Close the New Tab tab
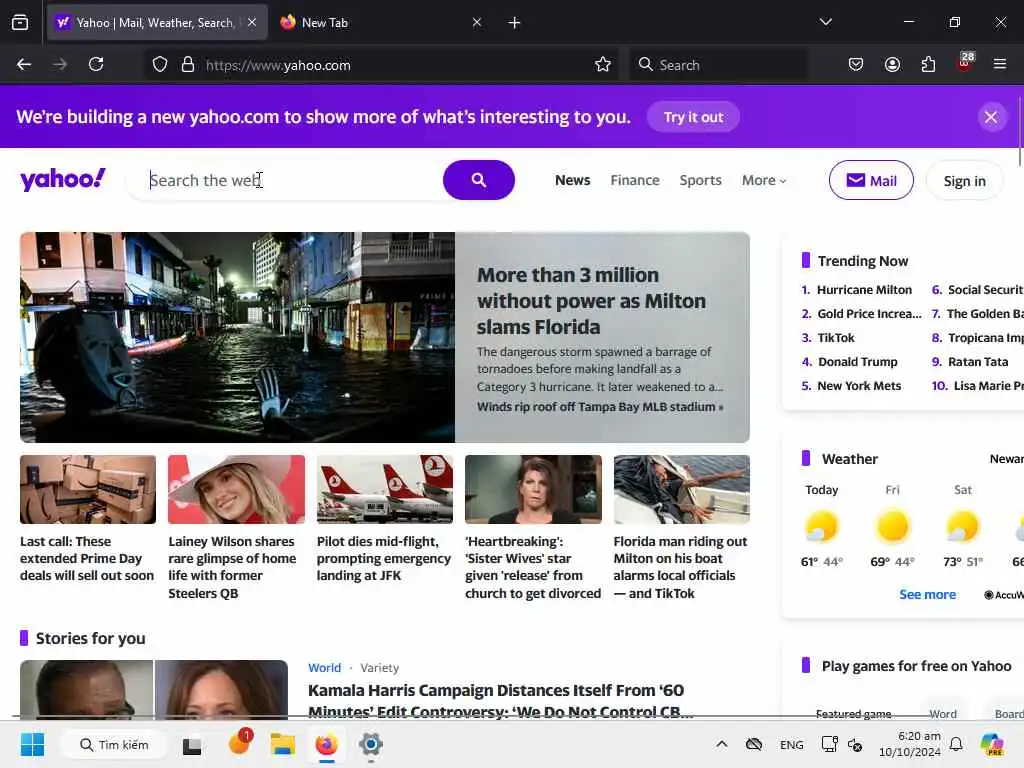 click(477, 23)
